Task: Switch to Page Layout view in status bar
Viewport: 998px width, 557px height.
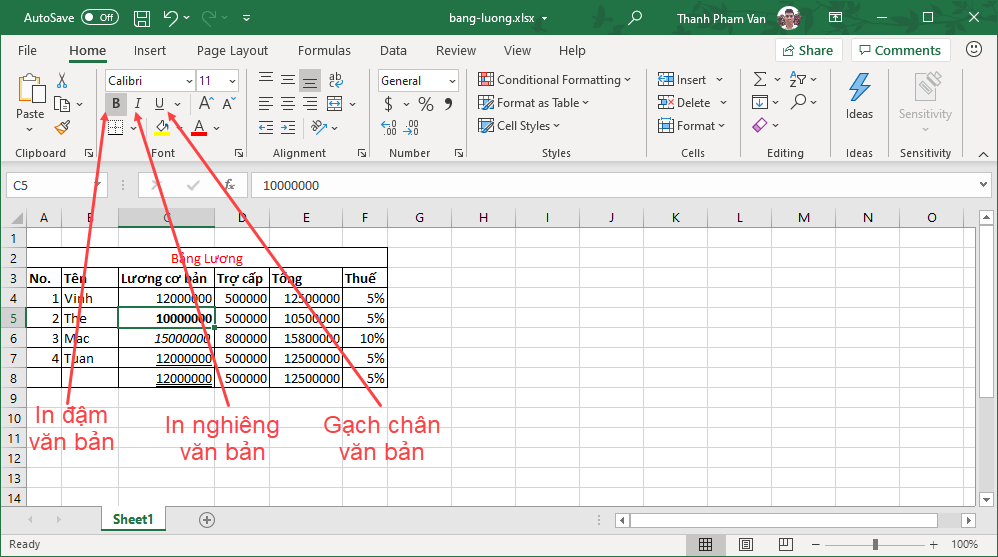Action: pos(745,544)
